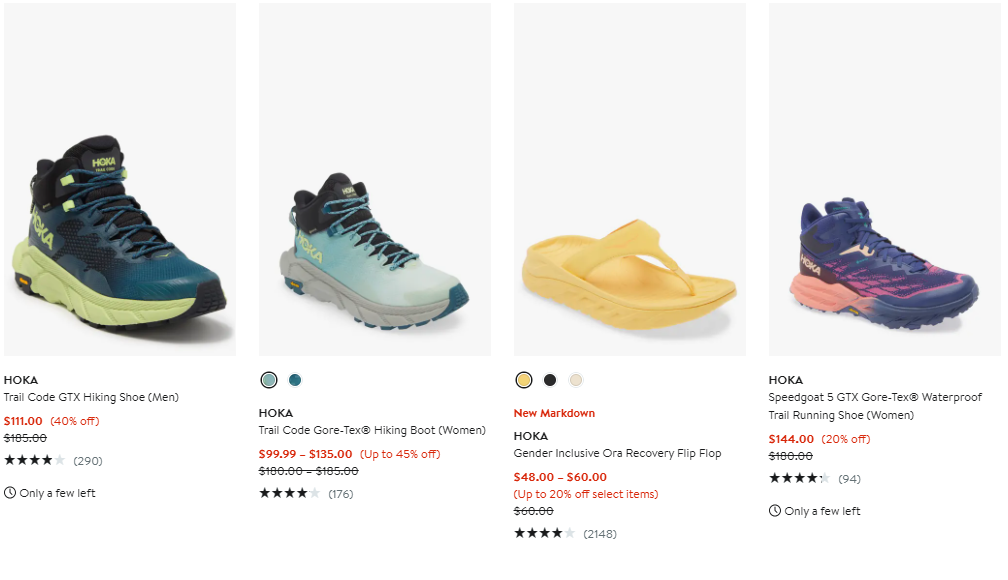View the 94 reviews star rating
1008x580 pixels.
[799, 479]
